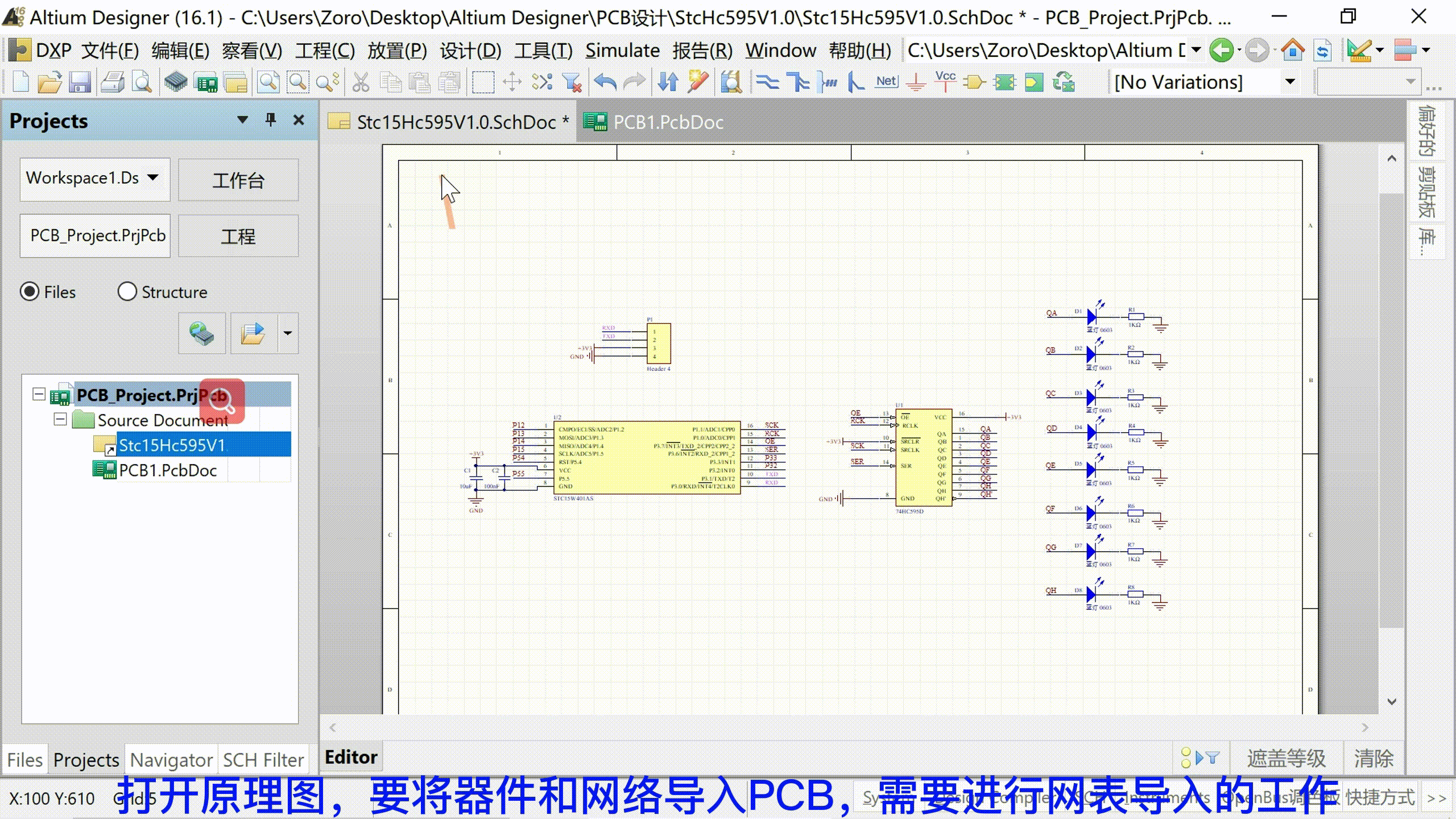Open the No Variations dropdown
1456x819 pixels.
[x=1290, y=82]
